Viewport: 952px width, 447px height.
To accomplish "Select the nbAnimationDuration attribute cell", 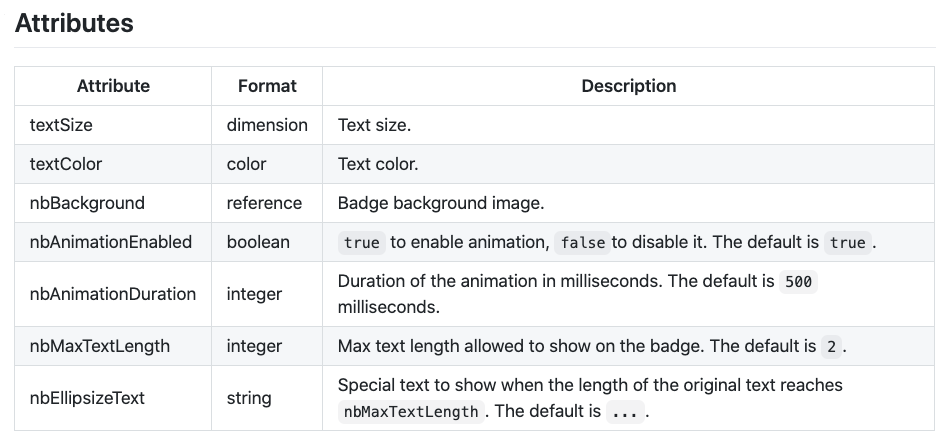I will [113, 294].
